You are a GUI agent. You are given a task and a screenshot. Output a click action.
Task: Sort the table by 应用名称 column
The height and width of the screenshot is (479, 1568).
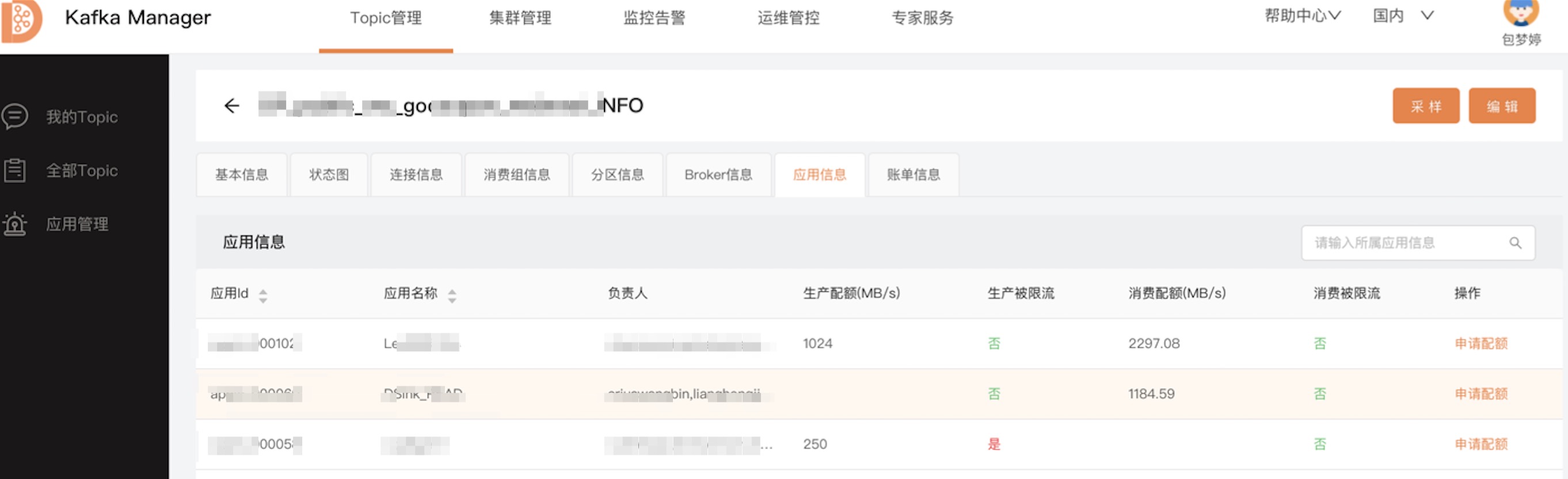point(452,296)
